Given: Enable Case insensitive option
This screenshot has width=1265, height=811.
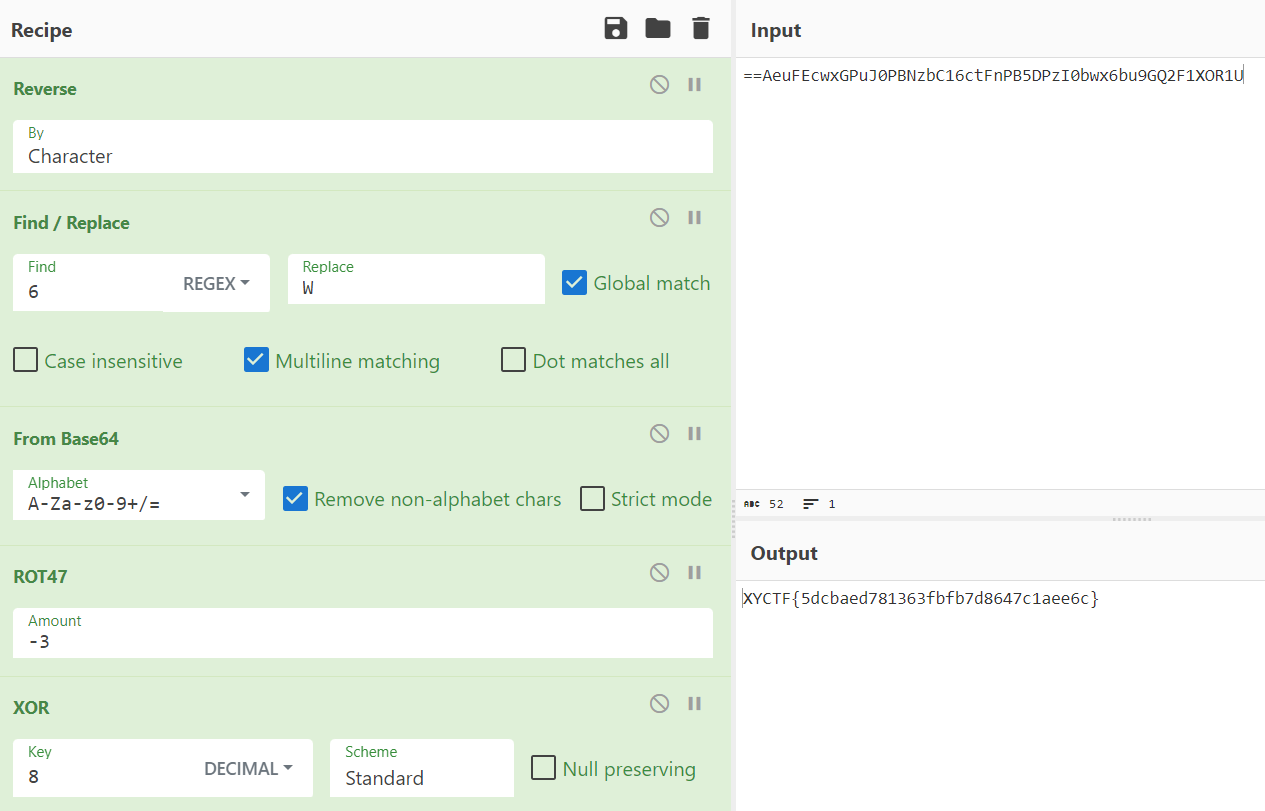Looking at the screenshot, I should click(x=26, y=361).
